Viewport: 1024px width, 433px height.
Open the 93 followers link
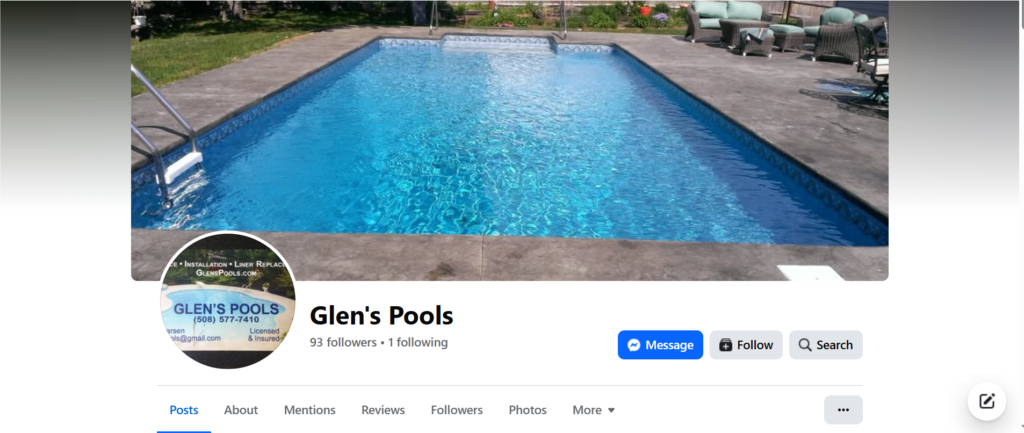click(x=344, y=342)
